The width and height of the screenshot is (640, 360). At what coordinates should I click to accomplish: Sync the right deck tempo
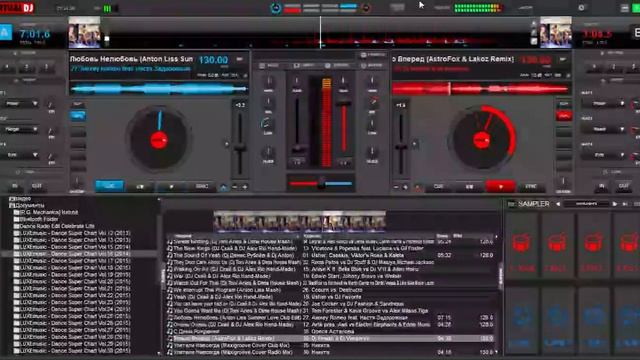coord(531,187)
